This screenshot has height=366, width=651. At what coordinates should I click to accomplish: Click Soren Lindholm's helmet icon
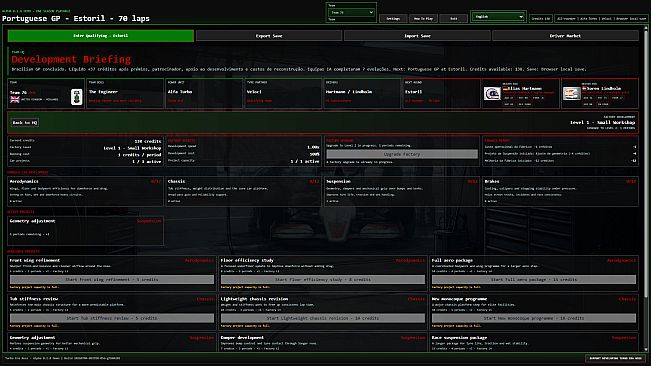click(572, 93)
